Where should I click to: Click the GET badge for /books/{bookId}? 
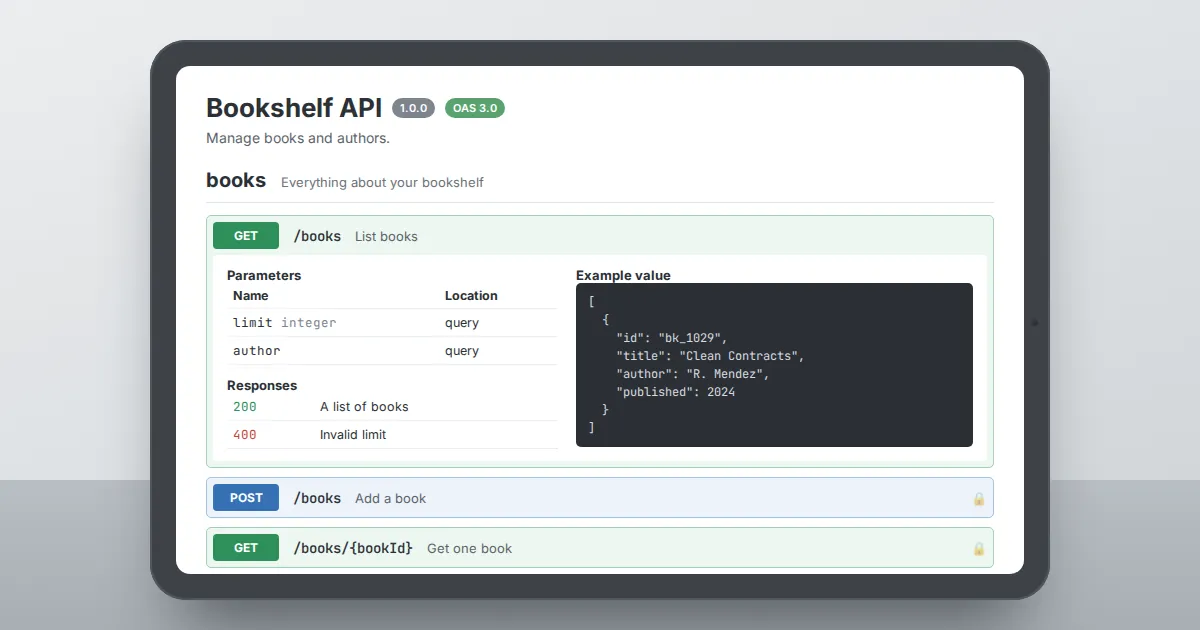(x=246, y=548)
